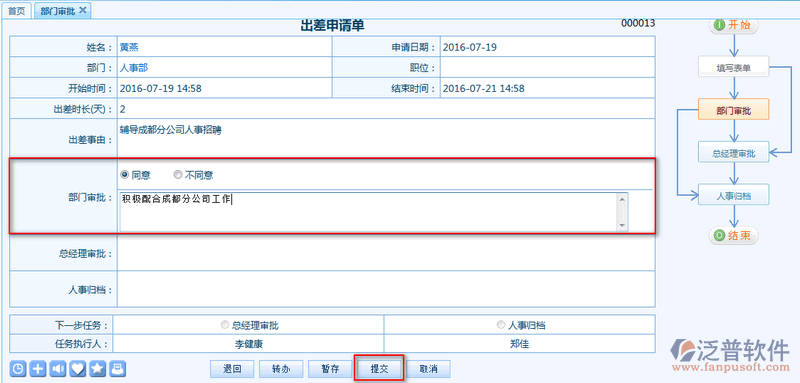Click the 暂存 button

[x=330, y=369]
